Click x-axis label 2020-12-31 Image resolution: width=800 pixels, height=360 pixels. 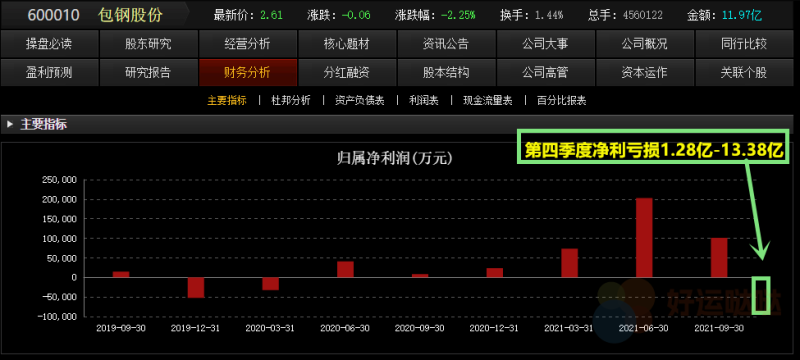point(494,328)
